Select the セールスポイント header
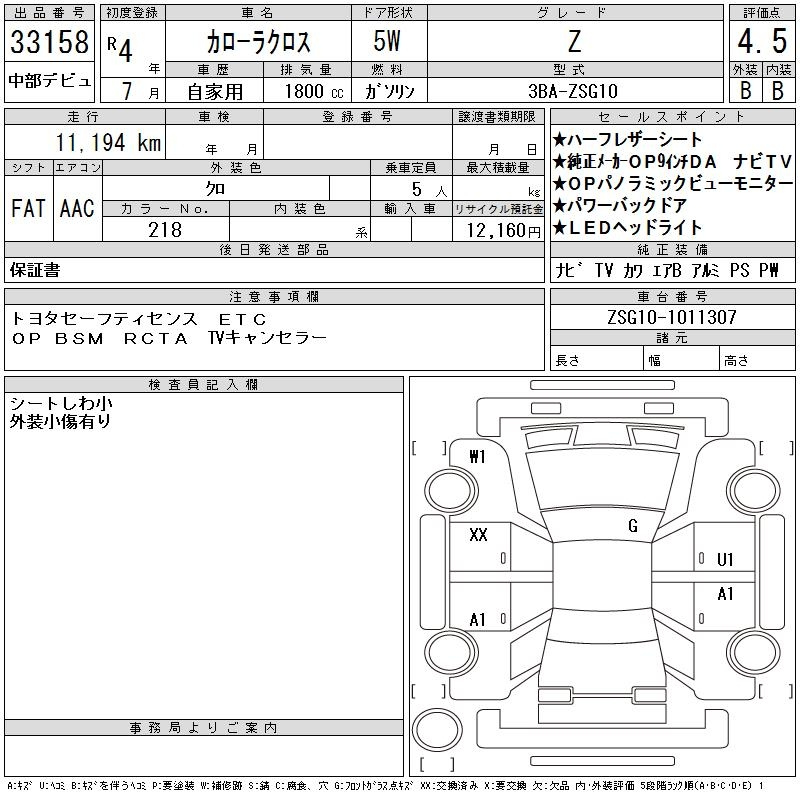Screen dimensions: 800x800 (672, 117)
